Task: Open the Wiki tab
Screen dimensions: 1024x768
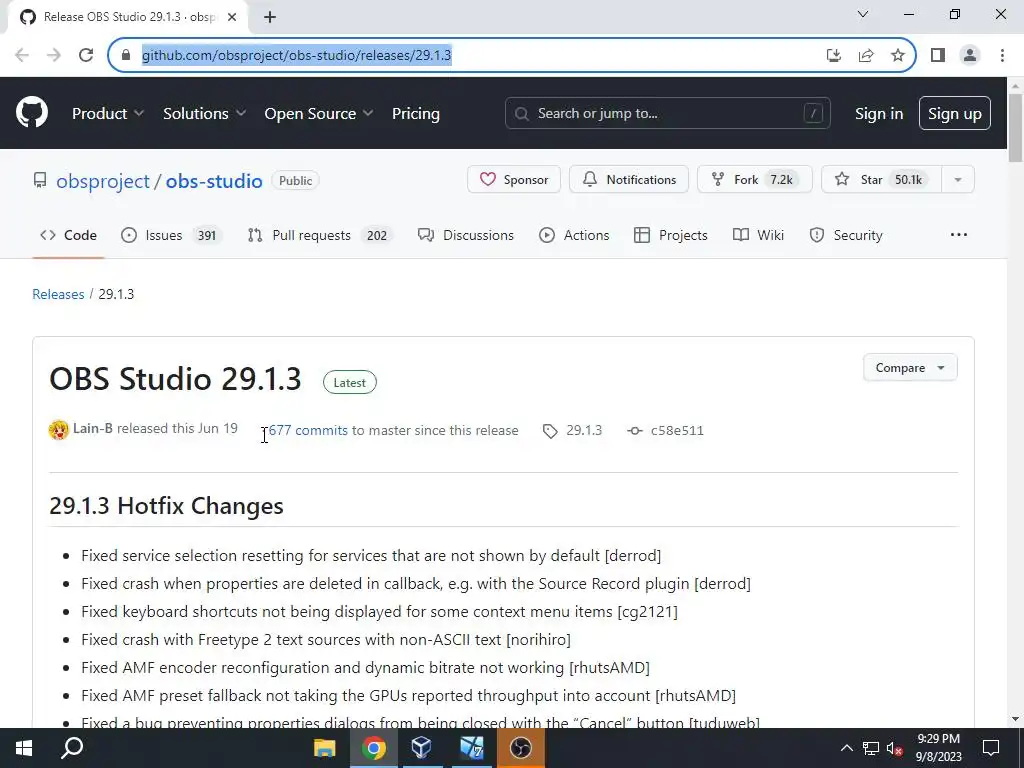Action: (758, 235)
